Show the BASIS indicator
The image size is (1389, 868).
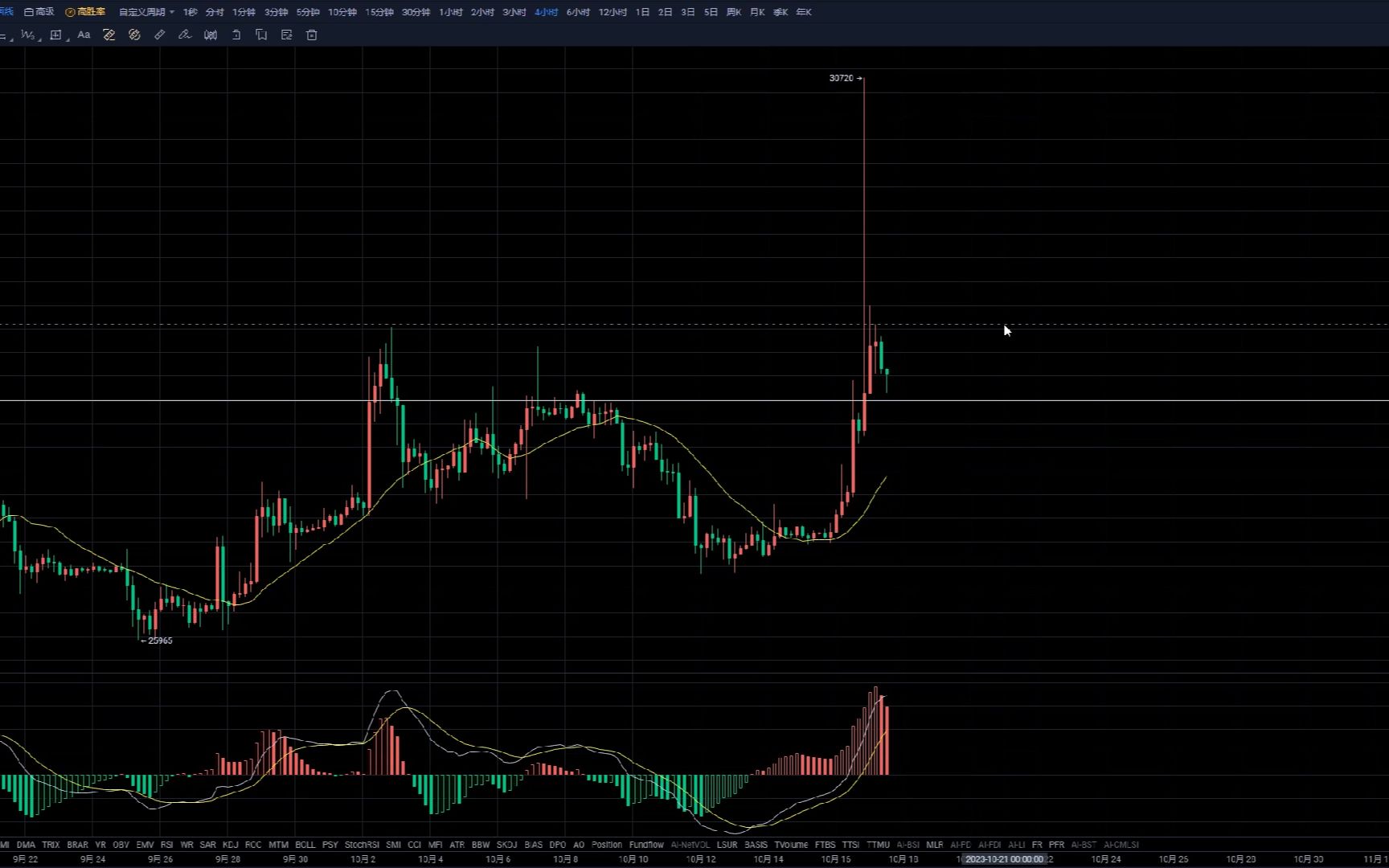pos(756,845)
